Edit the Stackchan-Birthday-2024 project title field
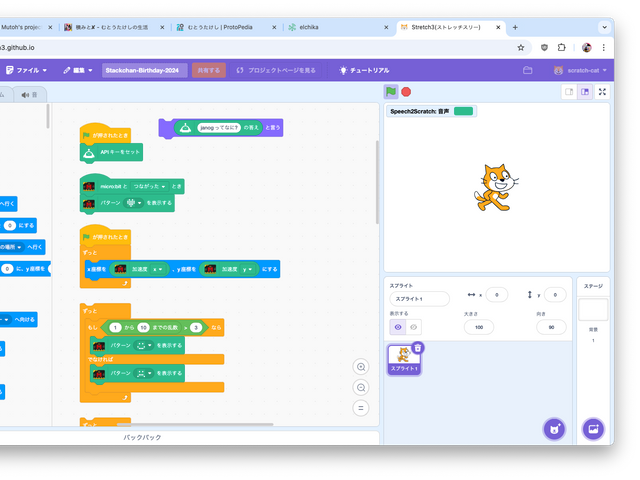This screenshot has width=640, height=480. pyautogui.click(x=144, y=70)
